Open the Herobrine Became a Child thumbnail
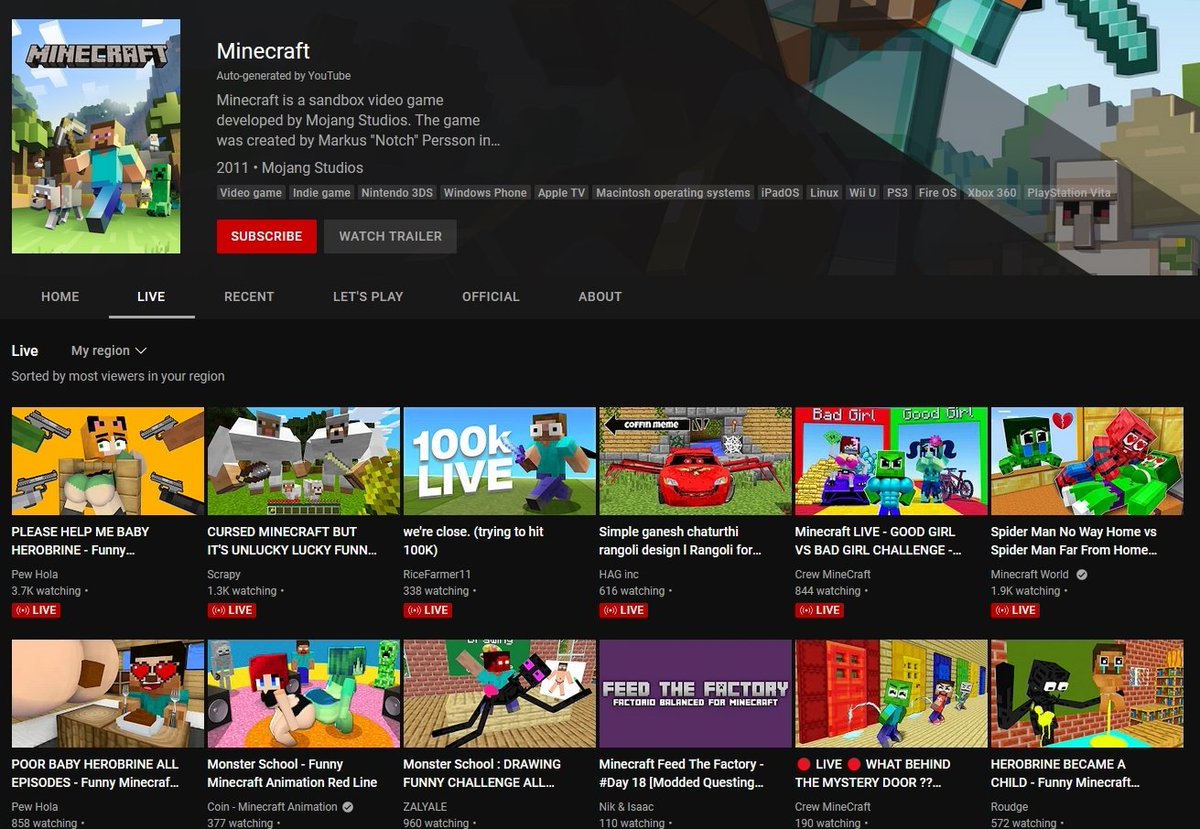This screenshot has height=829, width=1200. [x=1087, y=693]
